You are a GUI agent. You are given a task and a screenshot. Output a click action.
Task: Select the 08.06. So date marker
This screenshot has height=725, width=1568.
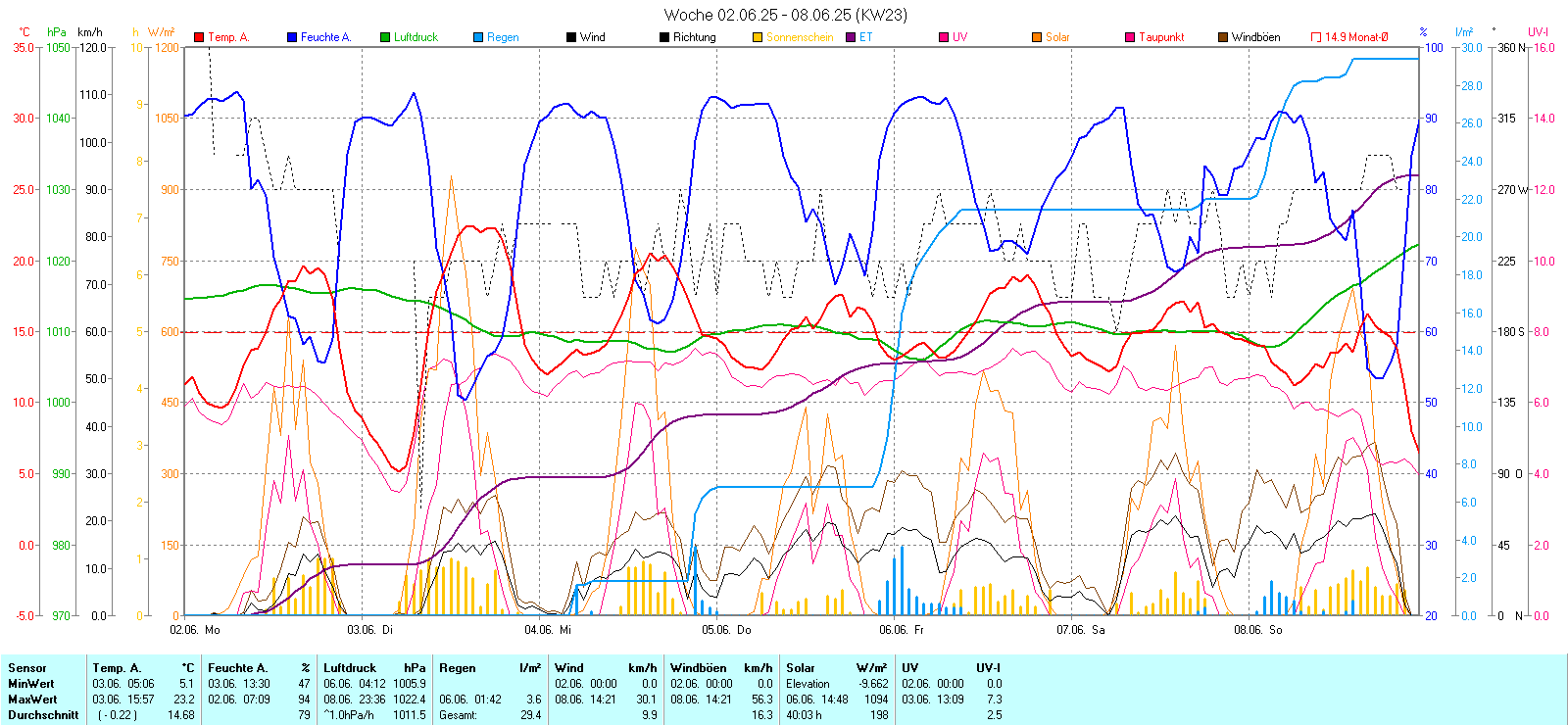[1258, 630]
